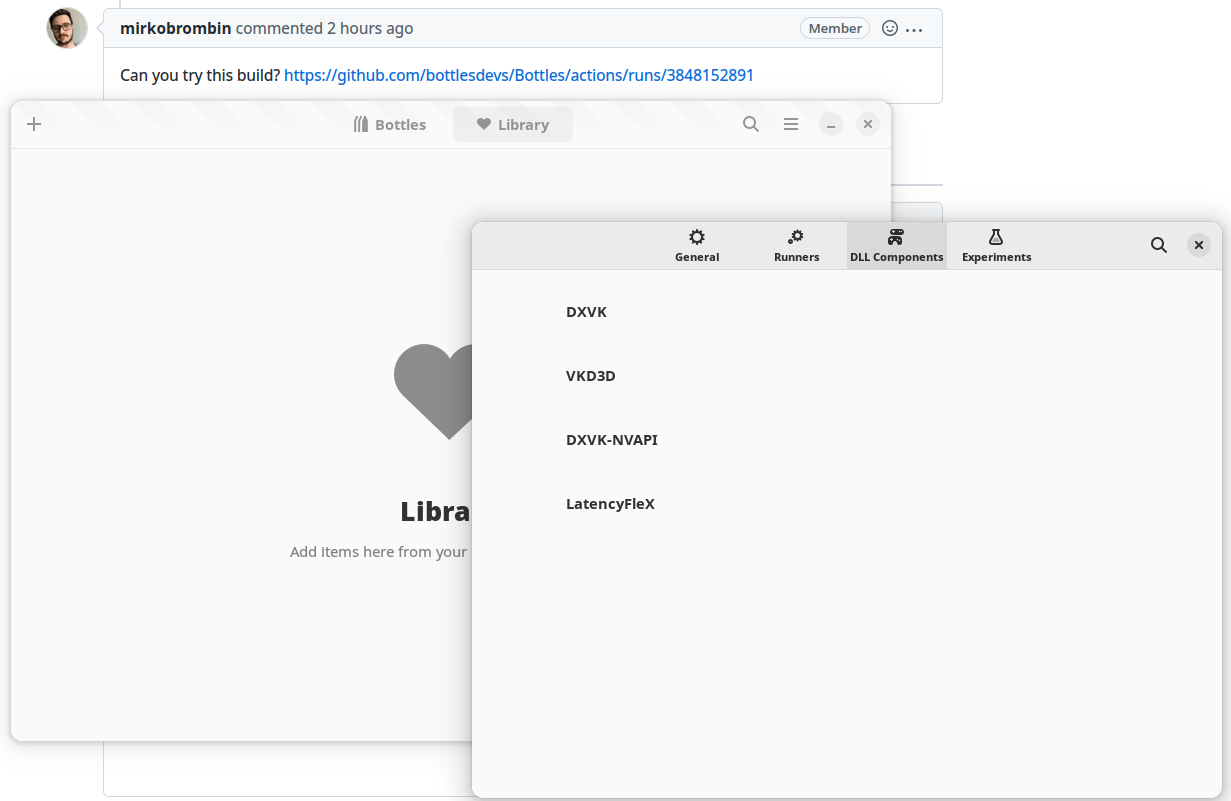Screen dimensions: 1231x801
Task: Open the emoji reaction picker on the comment
Action: click(889, 28)
